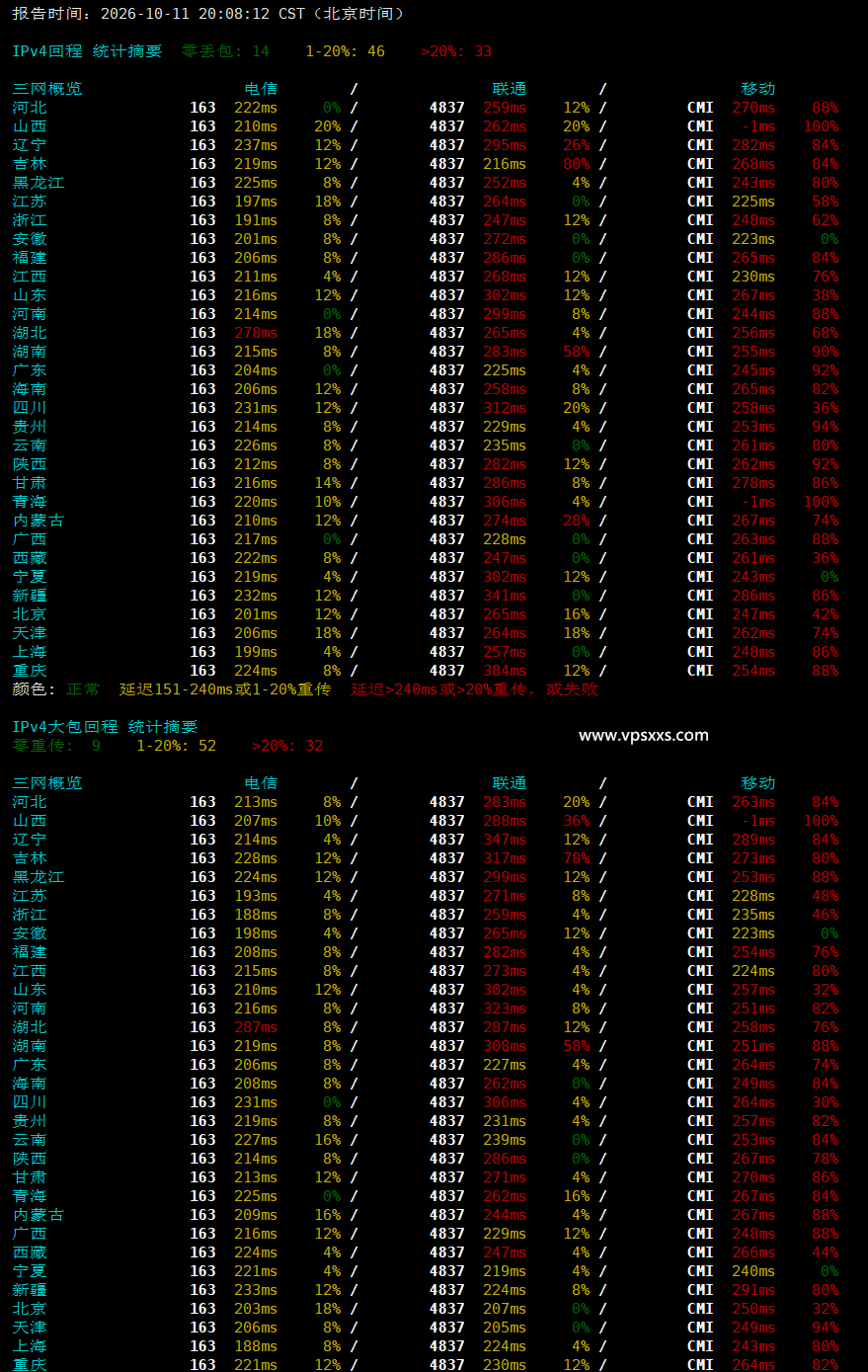This screenshot has height=1372, width=868.
Task: Click 宁夏 移动 latency "240ms"
Action: [x=753, y=1271]
